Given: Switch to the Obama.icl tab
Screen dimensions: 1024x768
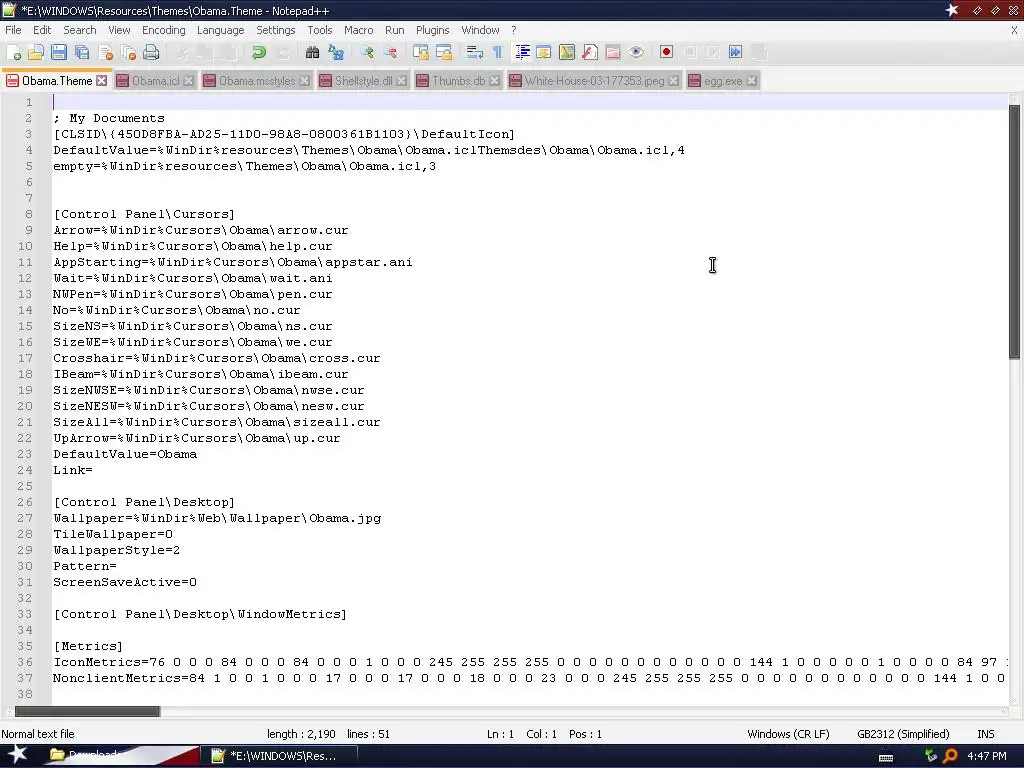Looking at the screenshot, I should click(x=155, y=81).
